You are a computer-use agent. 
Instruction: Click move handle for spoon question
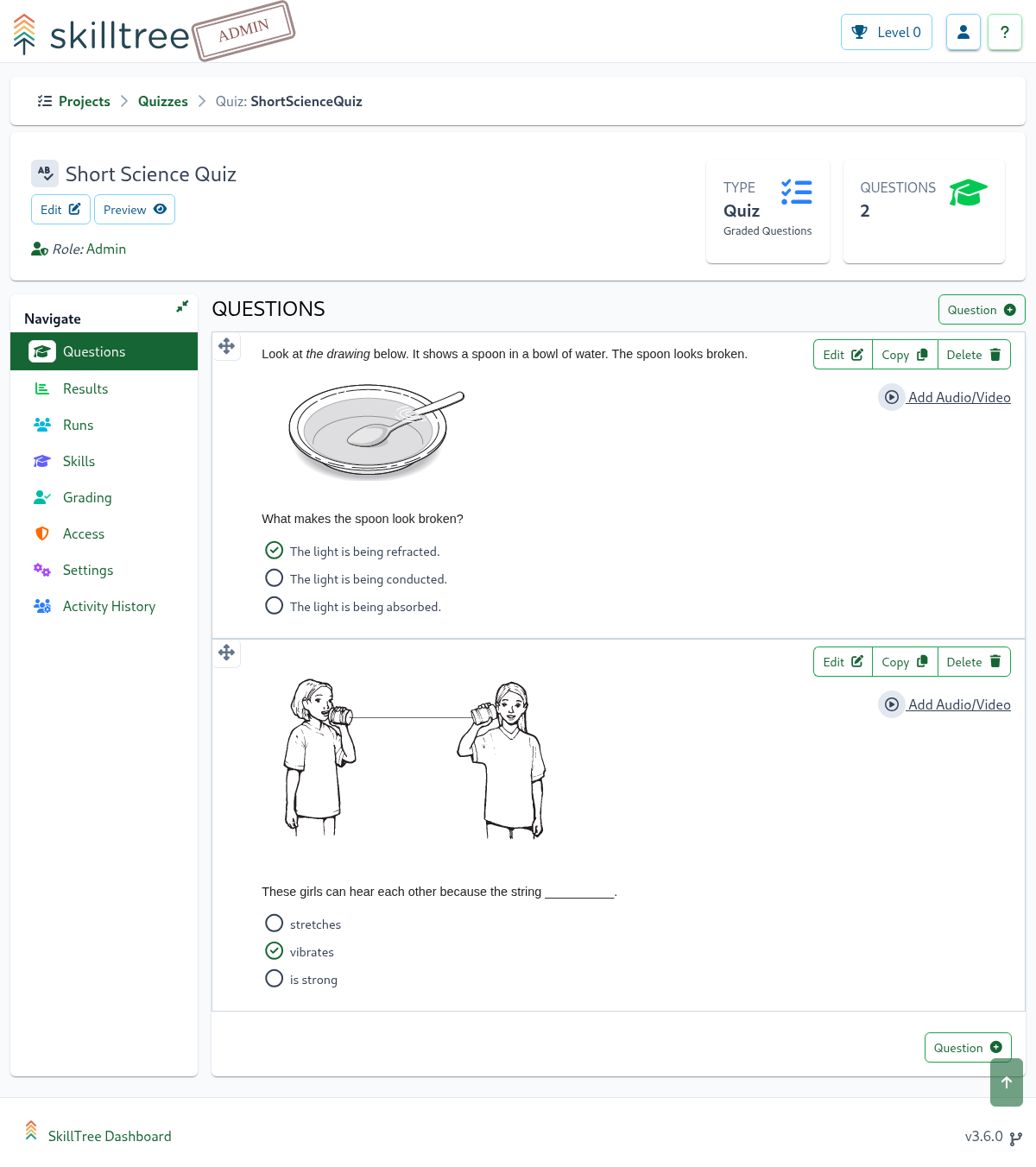226,346
